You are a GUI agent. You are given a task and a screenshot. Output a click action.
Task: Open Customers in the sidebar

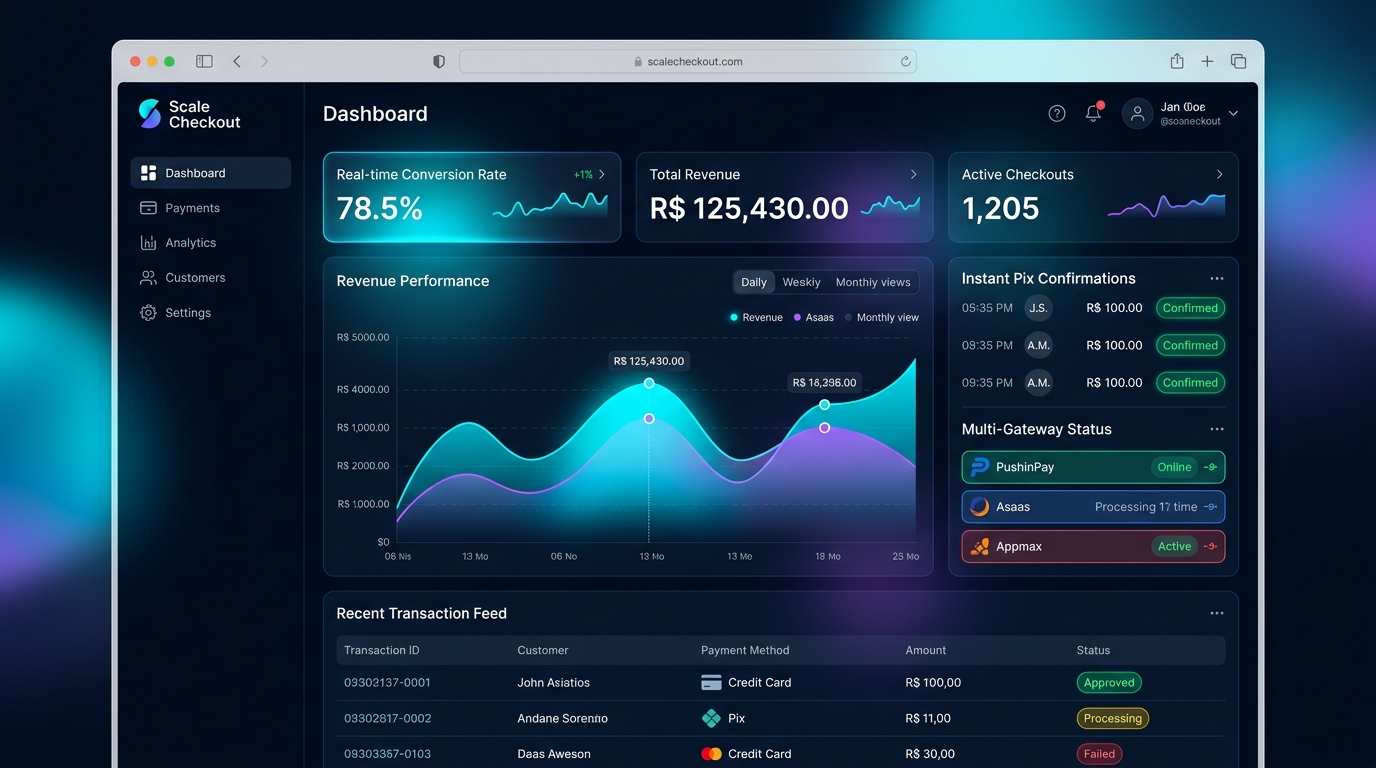pos(210,278)
